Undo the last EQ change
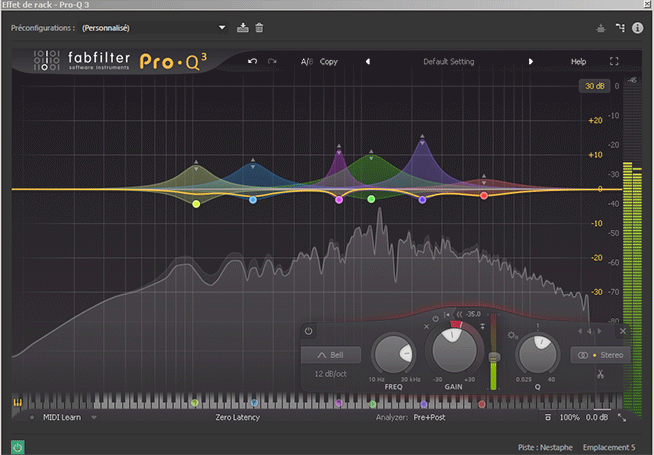 (252, 61)
